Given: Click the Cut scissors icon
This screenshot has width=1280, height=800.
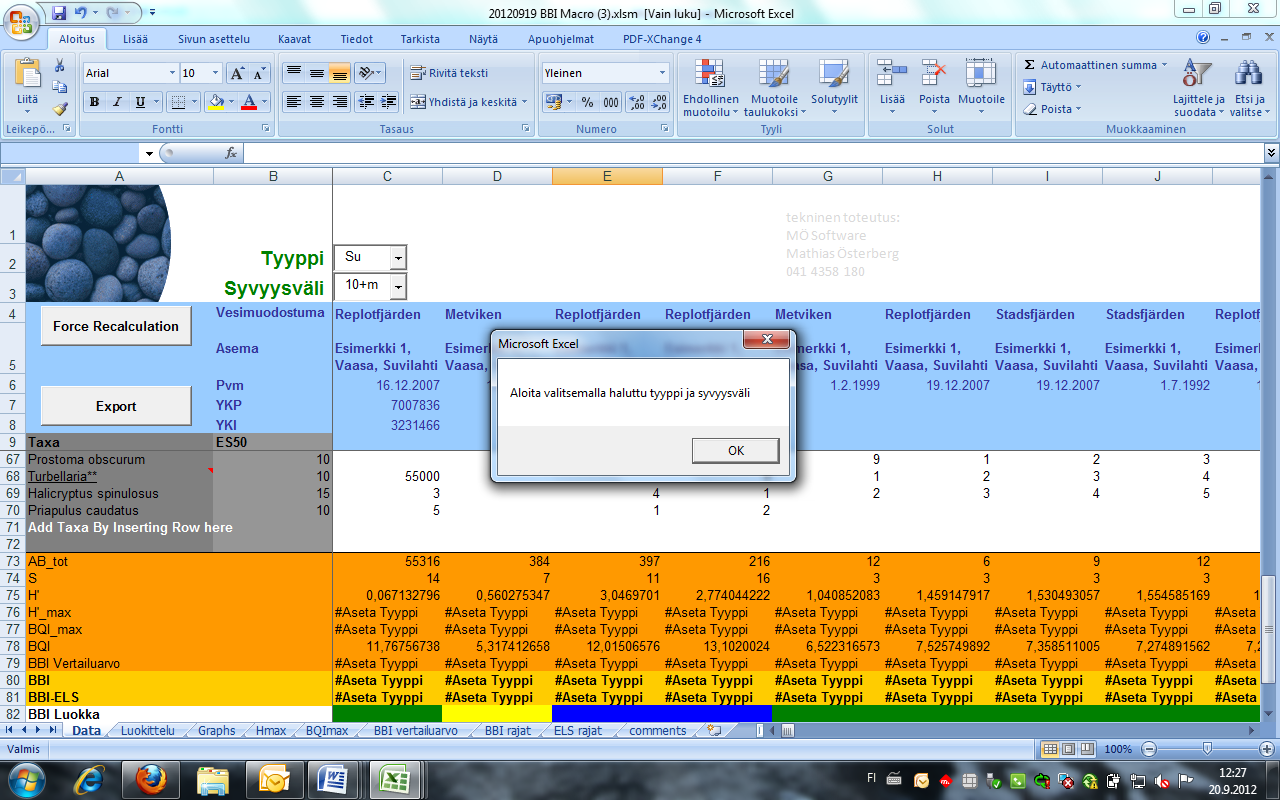Looking at the screenshot, I should (59, 65).
